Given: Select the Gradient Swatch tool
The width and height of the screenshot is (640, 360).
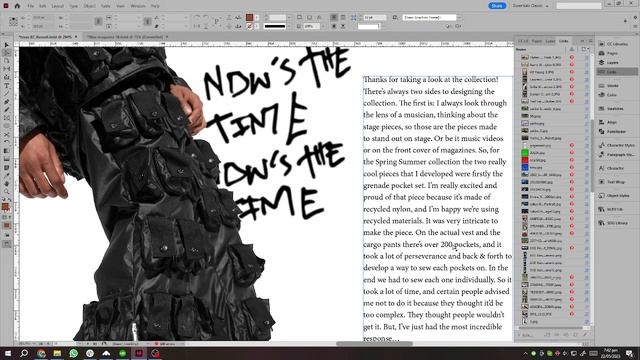Looking at the screenshot, I should [7, 151].
